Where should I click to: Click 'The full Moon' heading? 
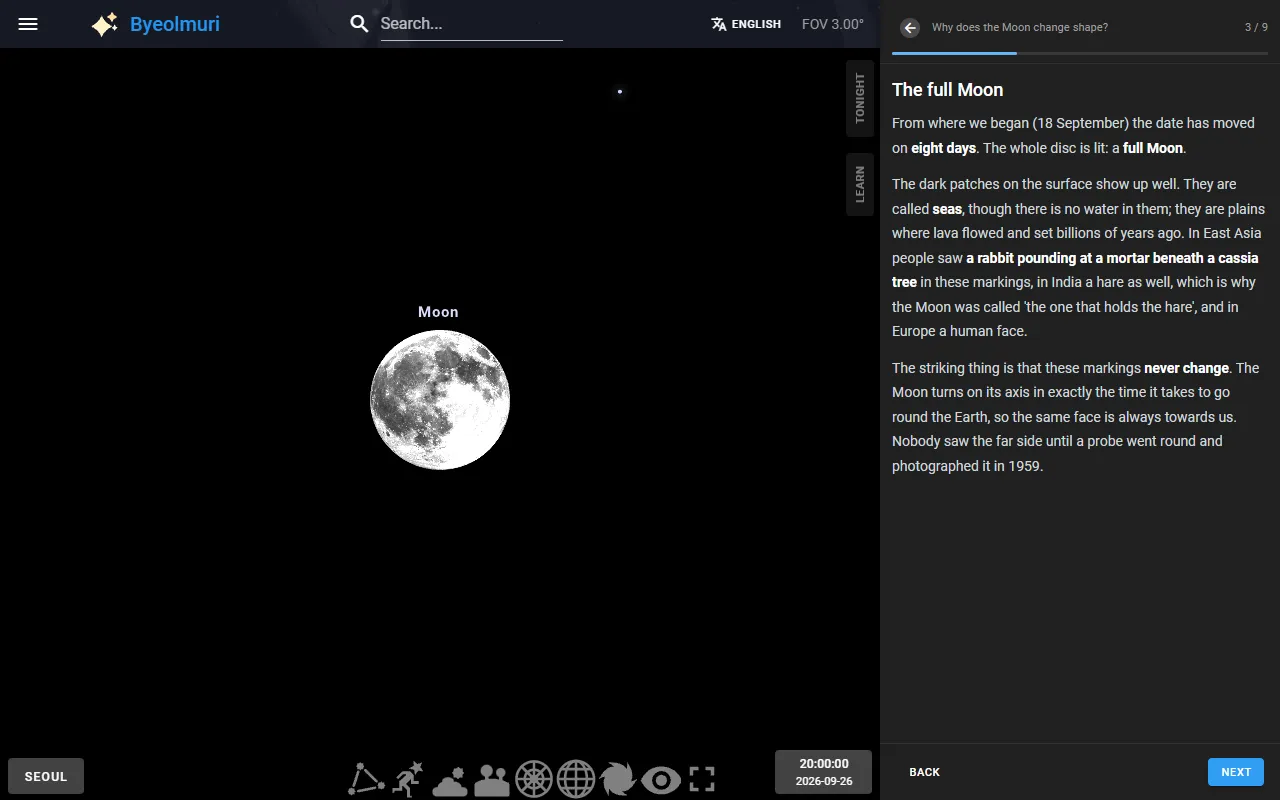click(948, 90)
